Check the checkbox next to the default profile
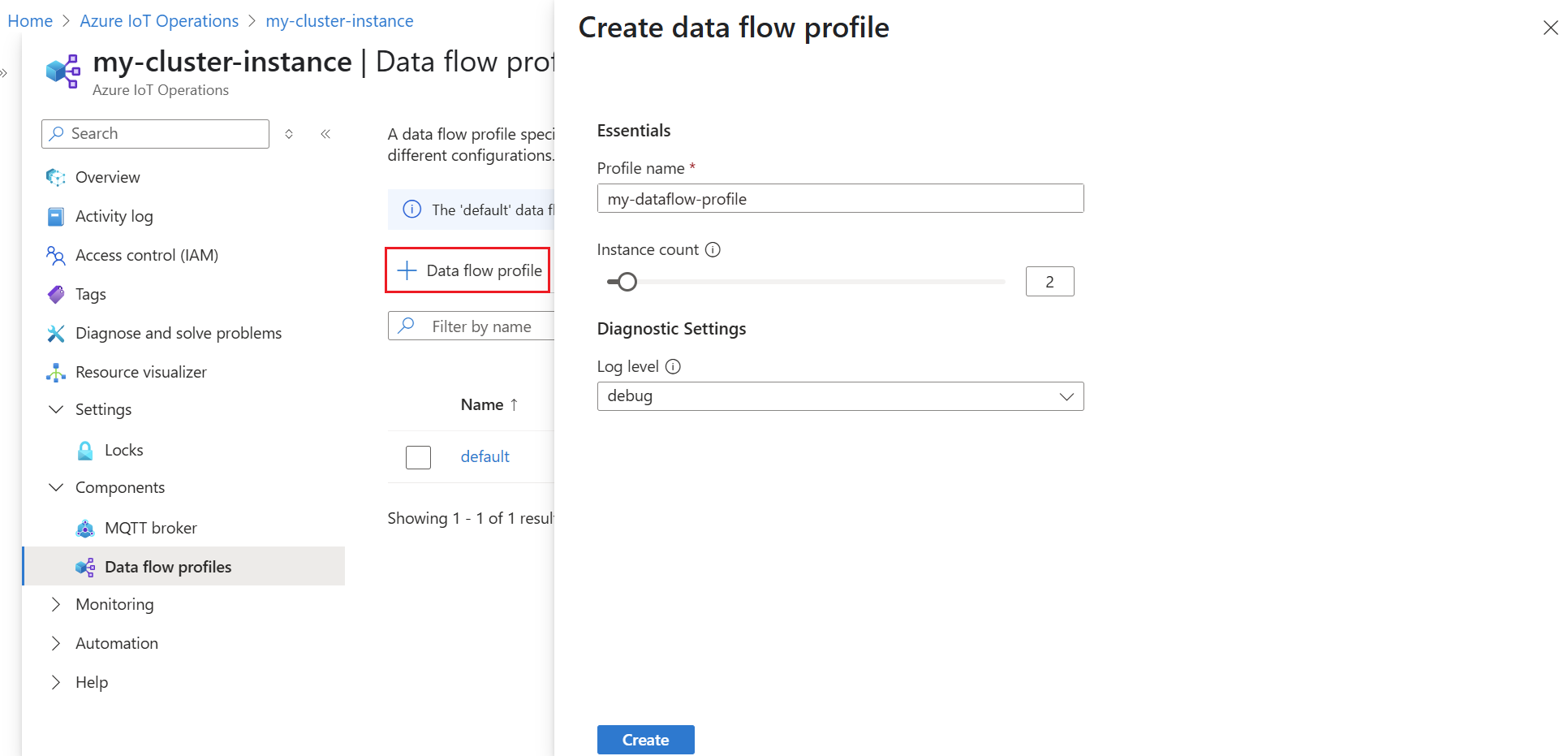The height and width of the screenshot is (756, 1568). click(418, 456)
